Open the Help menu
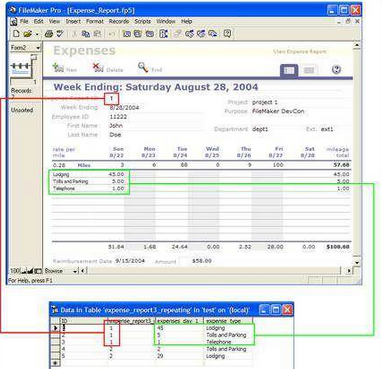The height and width of the screenshot is (369, 382). point(186,21)
